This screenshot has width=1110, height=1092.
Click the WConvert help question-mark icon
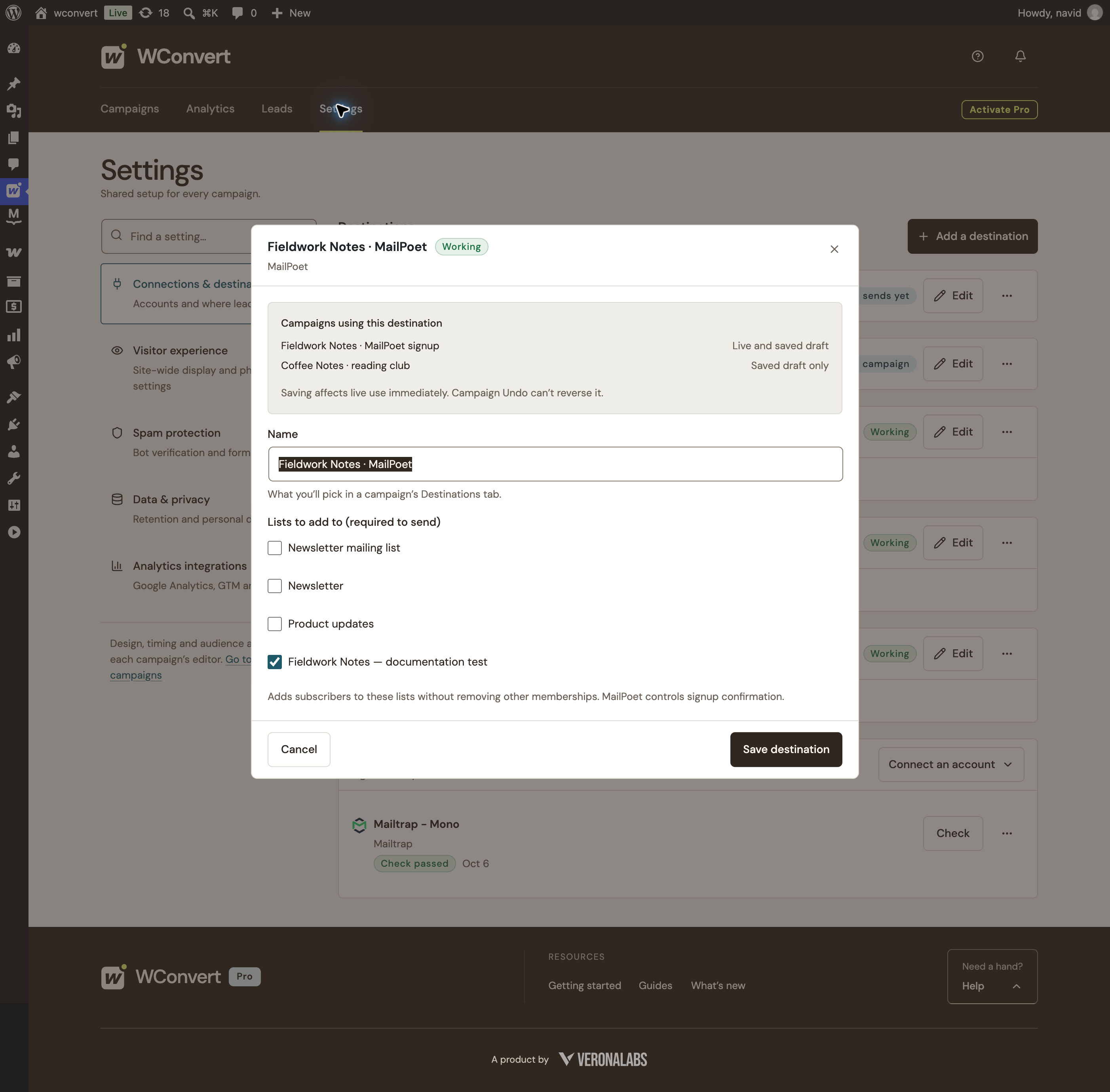pos(977,56)
